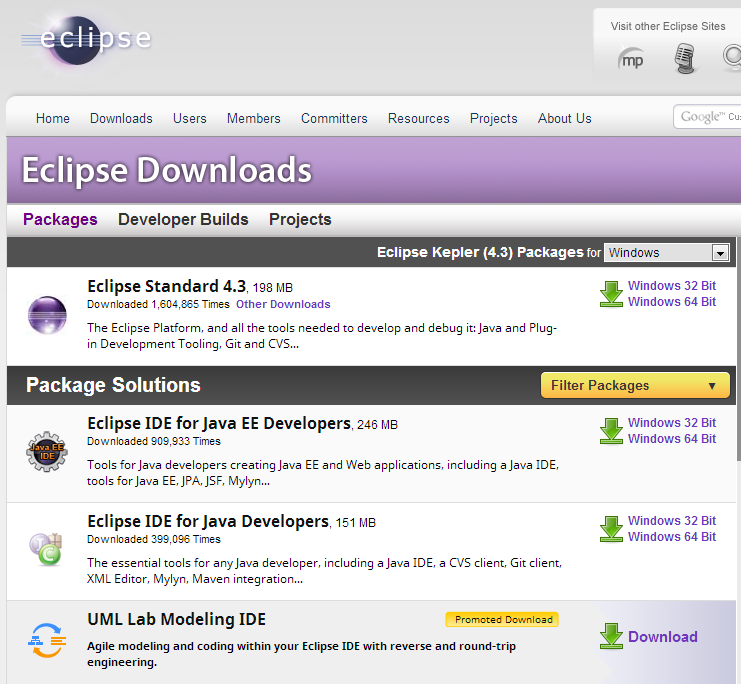The height and width of the screenshot is (684, 741).
Task: Click the Eclipse Standard 4.3 title
Action: pyautogui.click(x=166, y=286)
